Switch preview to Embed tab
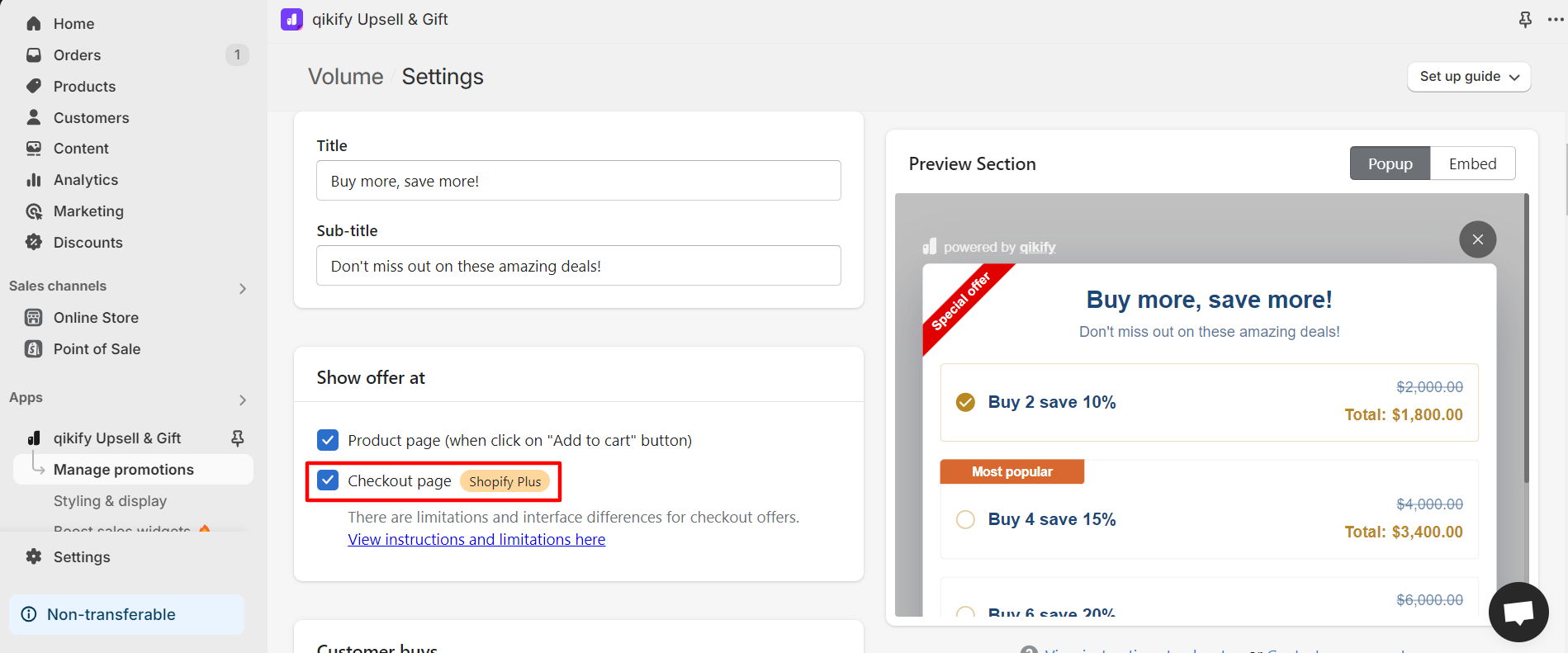 coord(1473,163)
